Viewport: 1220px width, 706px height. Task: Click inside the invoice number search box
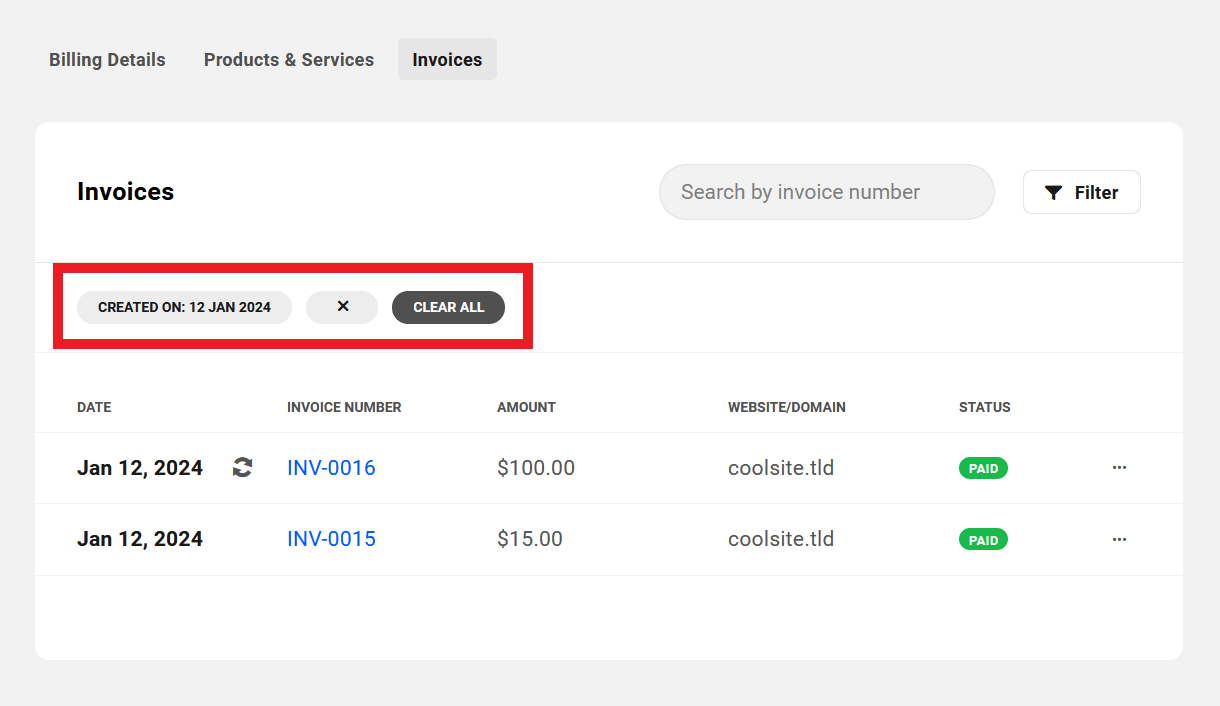(x=826, y=192)
